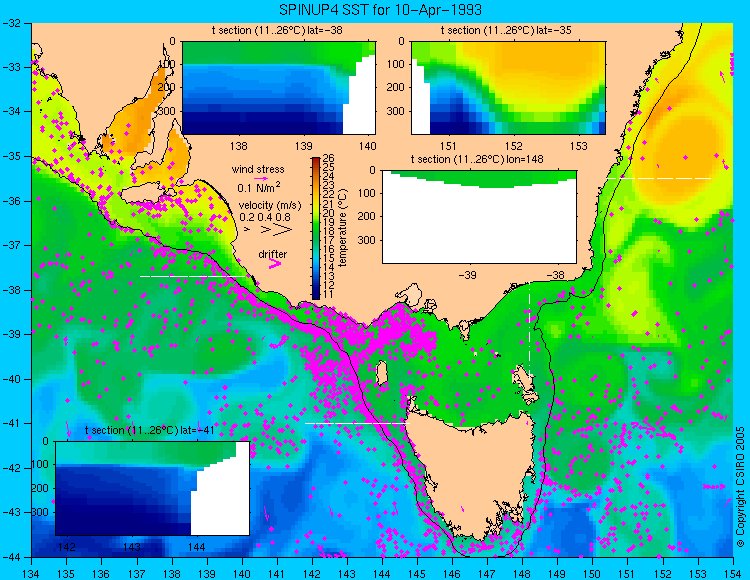
Task: Click the '© Copyright CSIRO 2005' text
Action: point(740,487)
